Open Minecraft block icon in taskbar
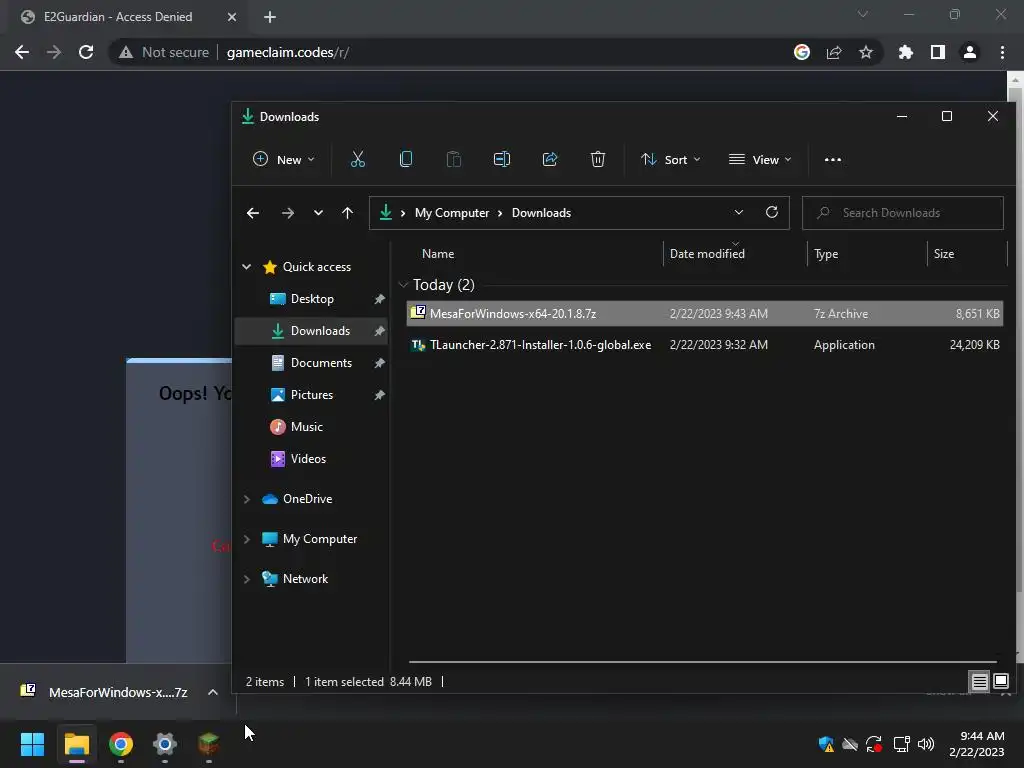The height and width of the screenshot is (768, 1024). pyautogui.click(x=208, y=744)
